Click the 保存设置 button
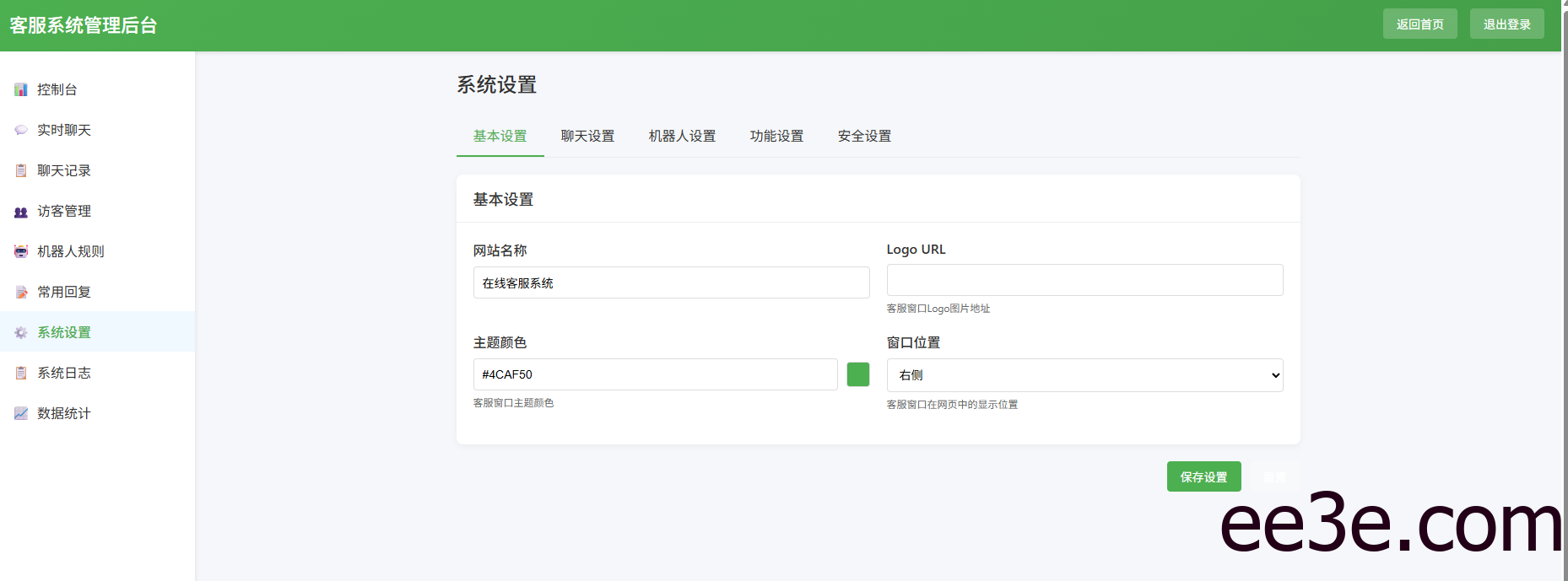 pyautogui.click(x=1203, y=476)
